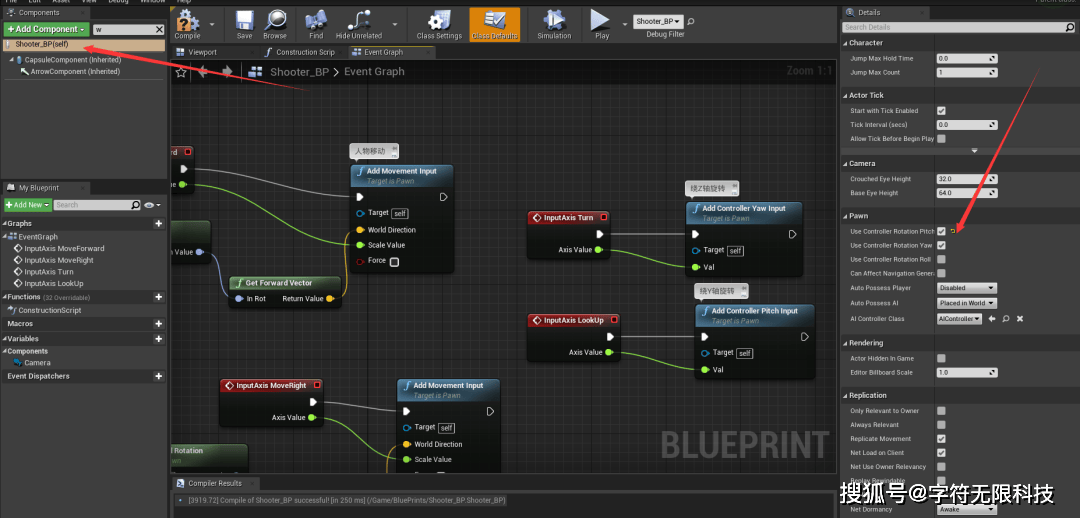Open Class Defaults

click(x=495, y=25)
